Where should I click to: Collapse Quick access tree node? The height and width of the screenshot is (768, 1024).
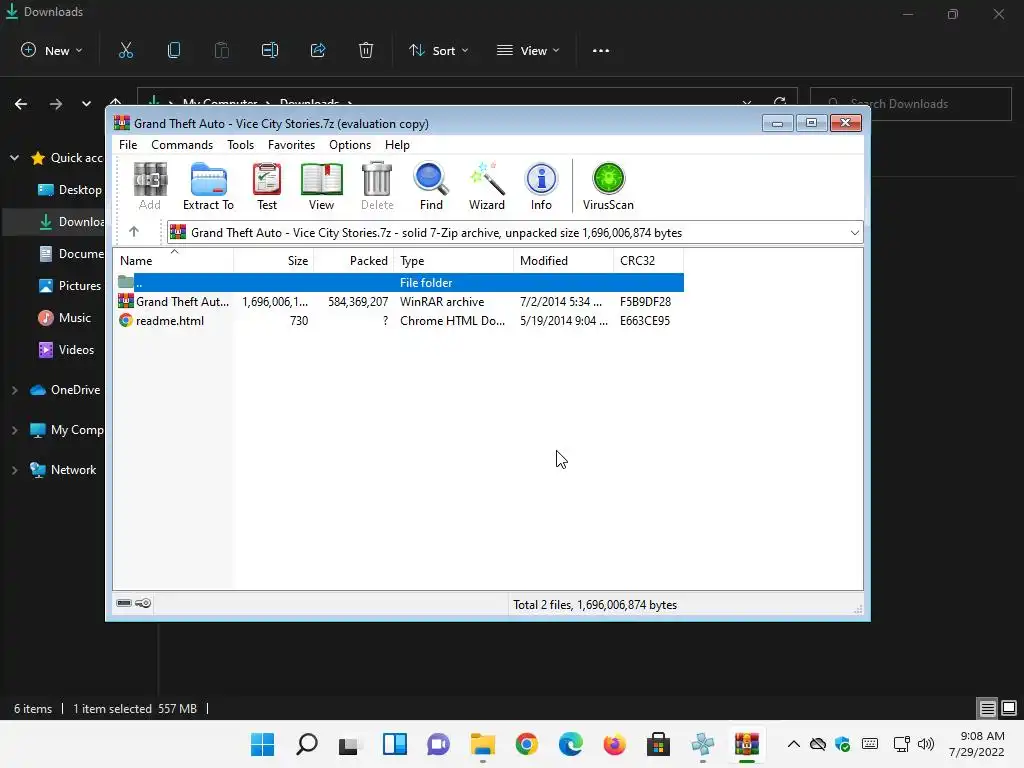coord(14,157)
